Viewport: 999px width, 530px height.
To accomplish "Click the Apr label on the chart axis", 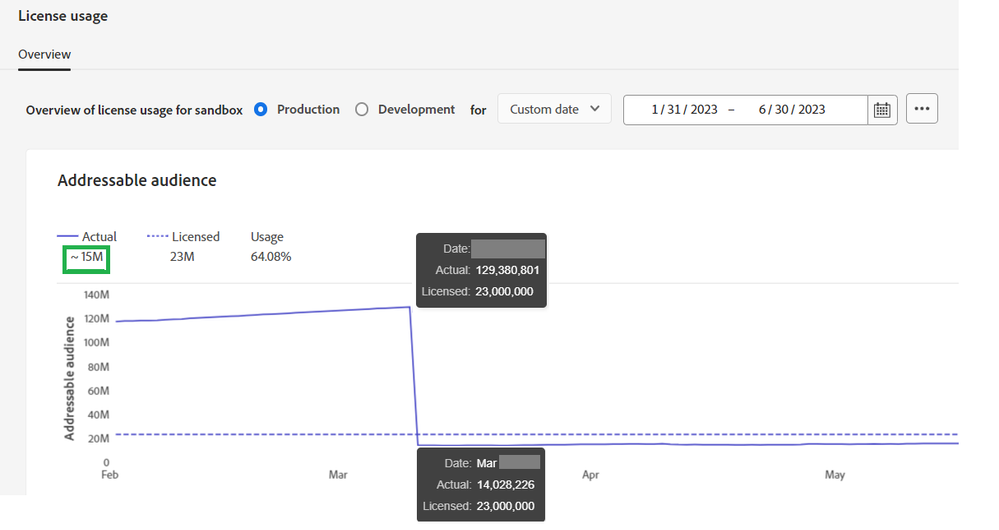I will [590, 475].
